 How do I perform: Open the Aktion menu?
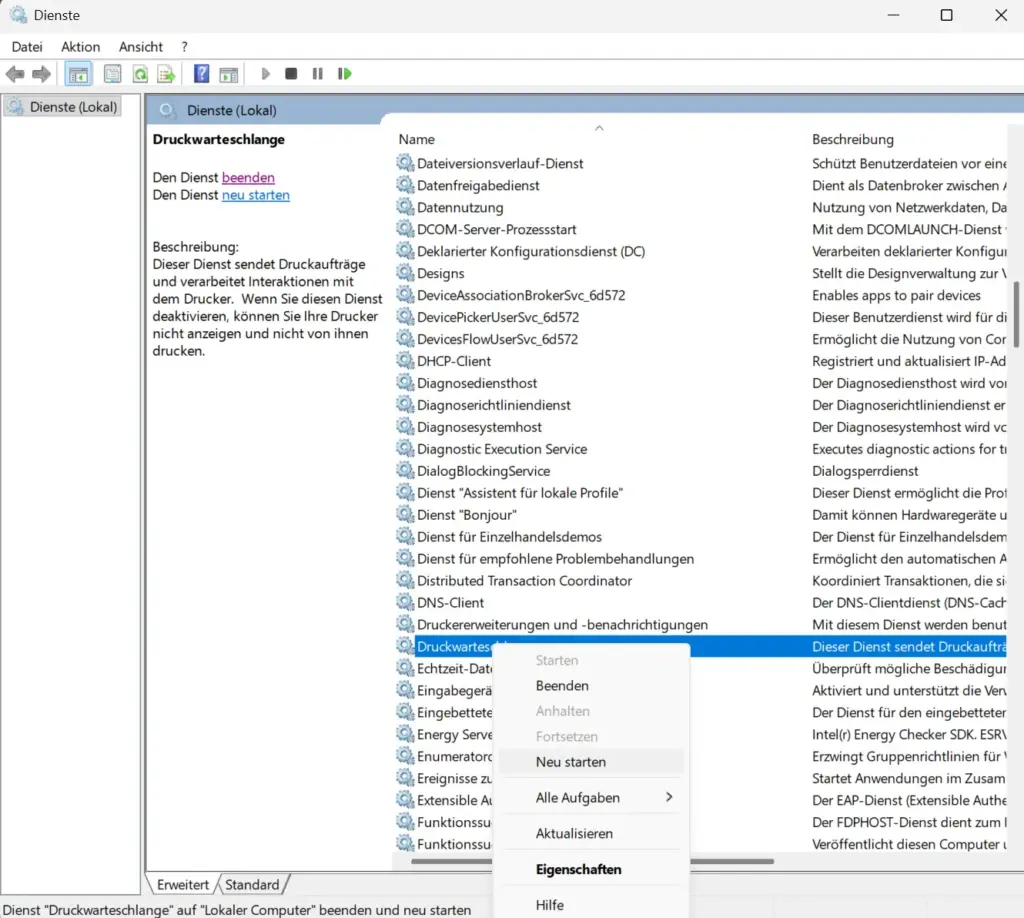coord(80,47)
